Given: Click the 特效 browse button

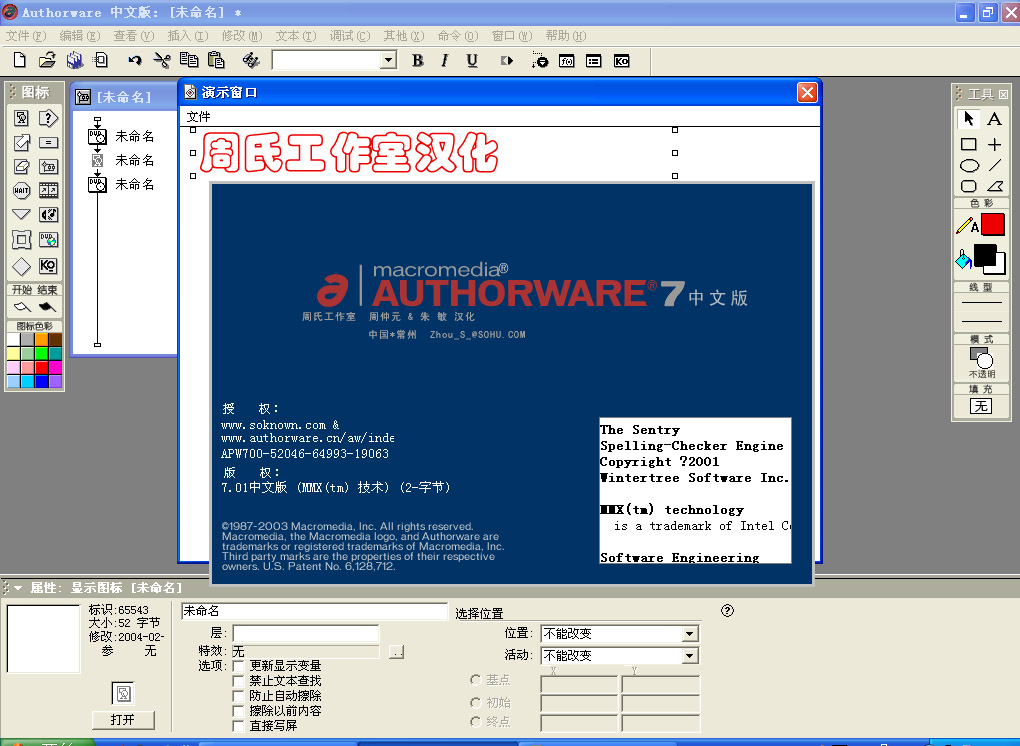Looking at the screenshot, I should [396, 652].
